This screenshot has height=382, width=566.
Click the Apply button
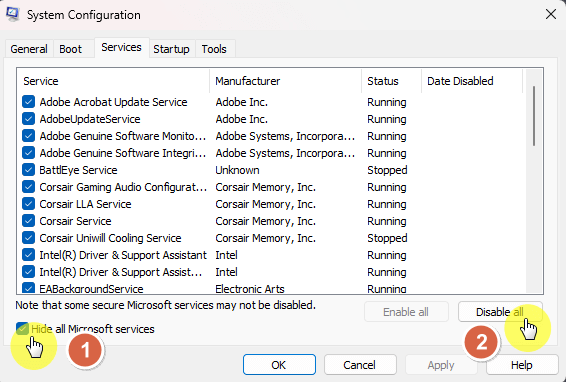[x=441, y=365]
